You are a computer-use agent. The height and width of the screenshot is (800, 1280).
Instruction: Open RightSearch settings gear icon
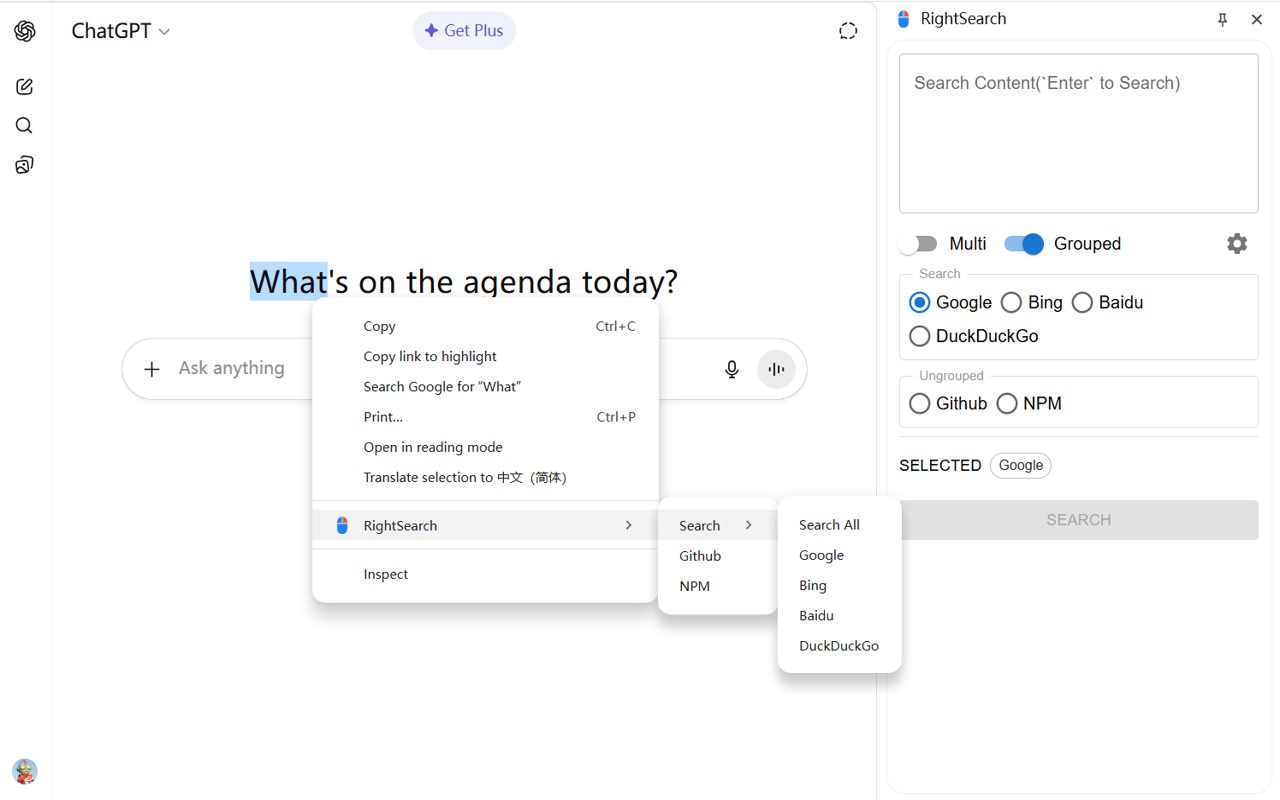pos(1237,243)
